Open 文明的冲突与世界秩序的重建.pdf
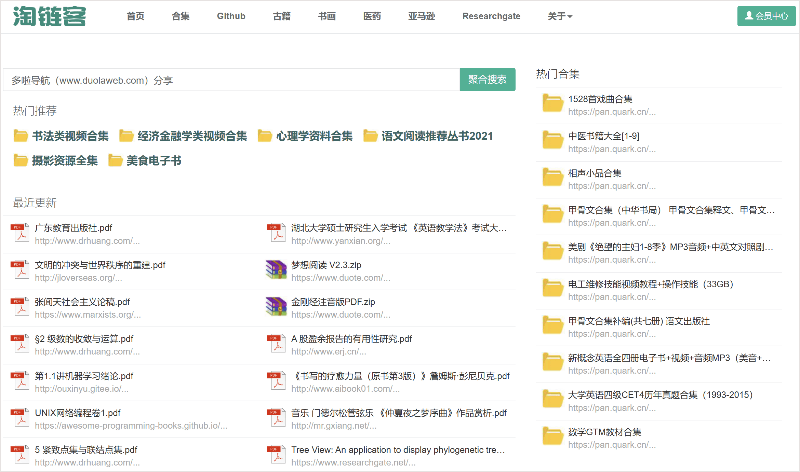This screenshot has width=800, height=472. (x=100, y=265)
